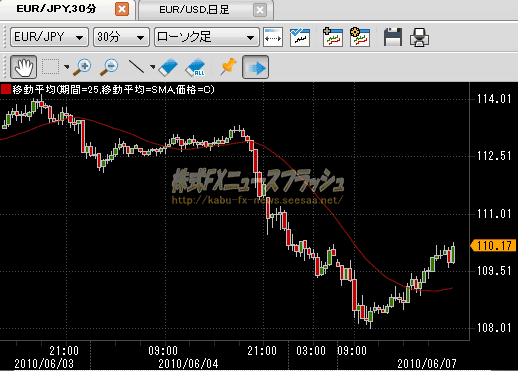Click the printer icon
This screenshot has height=371, width=518.
tap(419, 37)
